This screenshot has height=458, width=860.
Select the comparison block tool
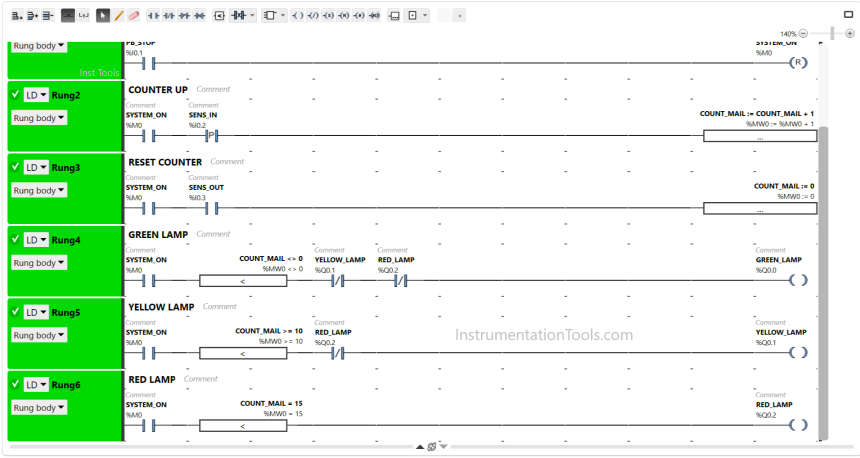pos(219,16)
